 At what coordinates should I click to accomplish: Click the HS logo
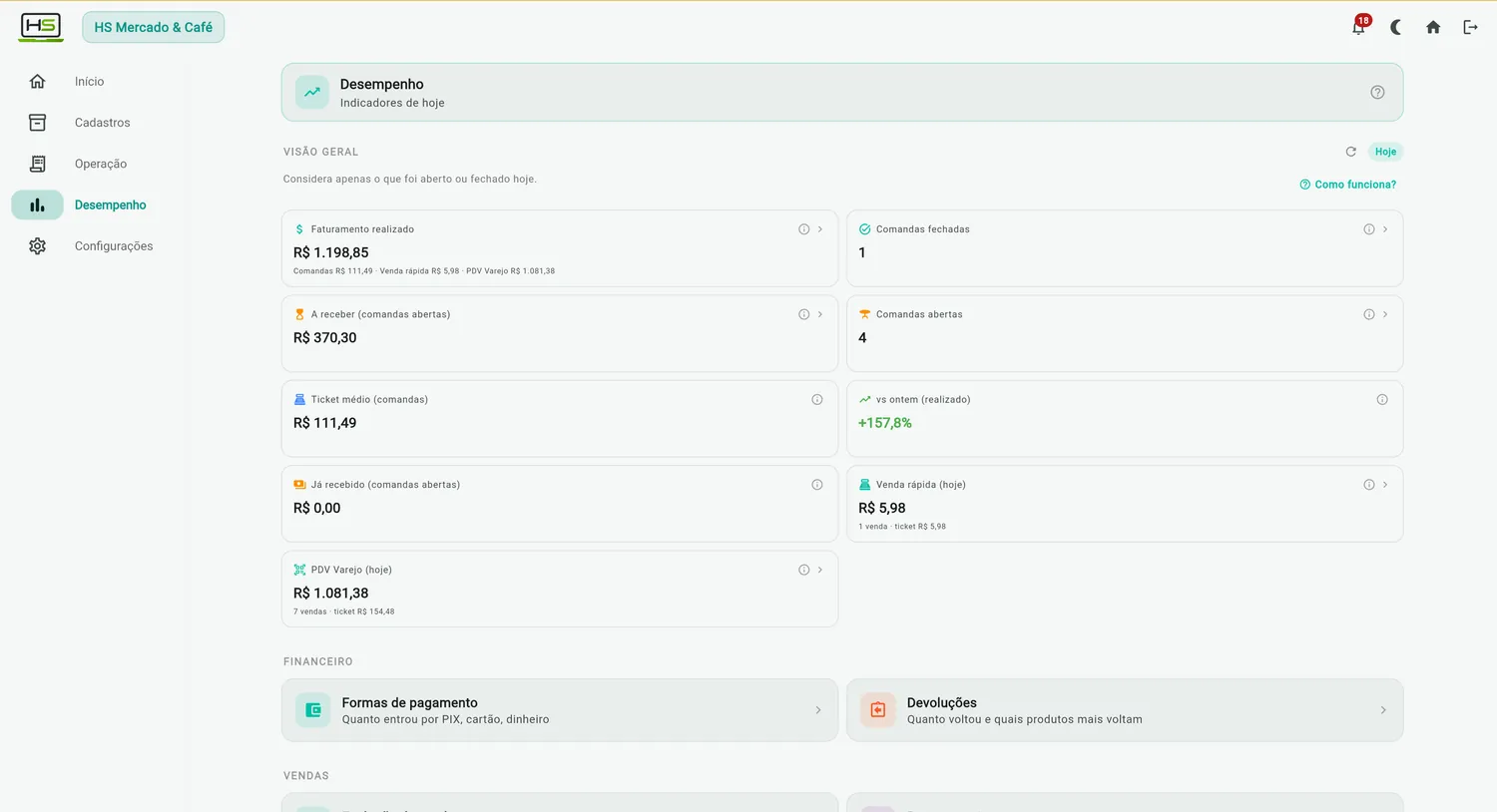point(41,27)
